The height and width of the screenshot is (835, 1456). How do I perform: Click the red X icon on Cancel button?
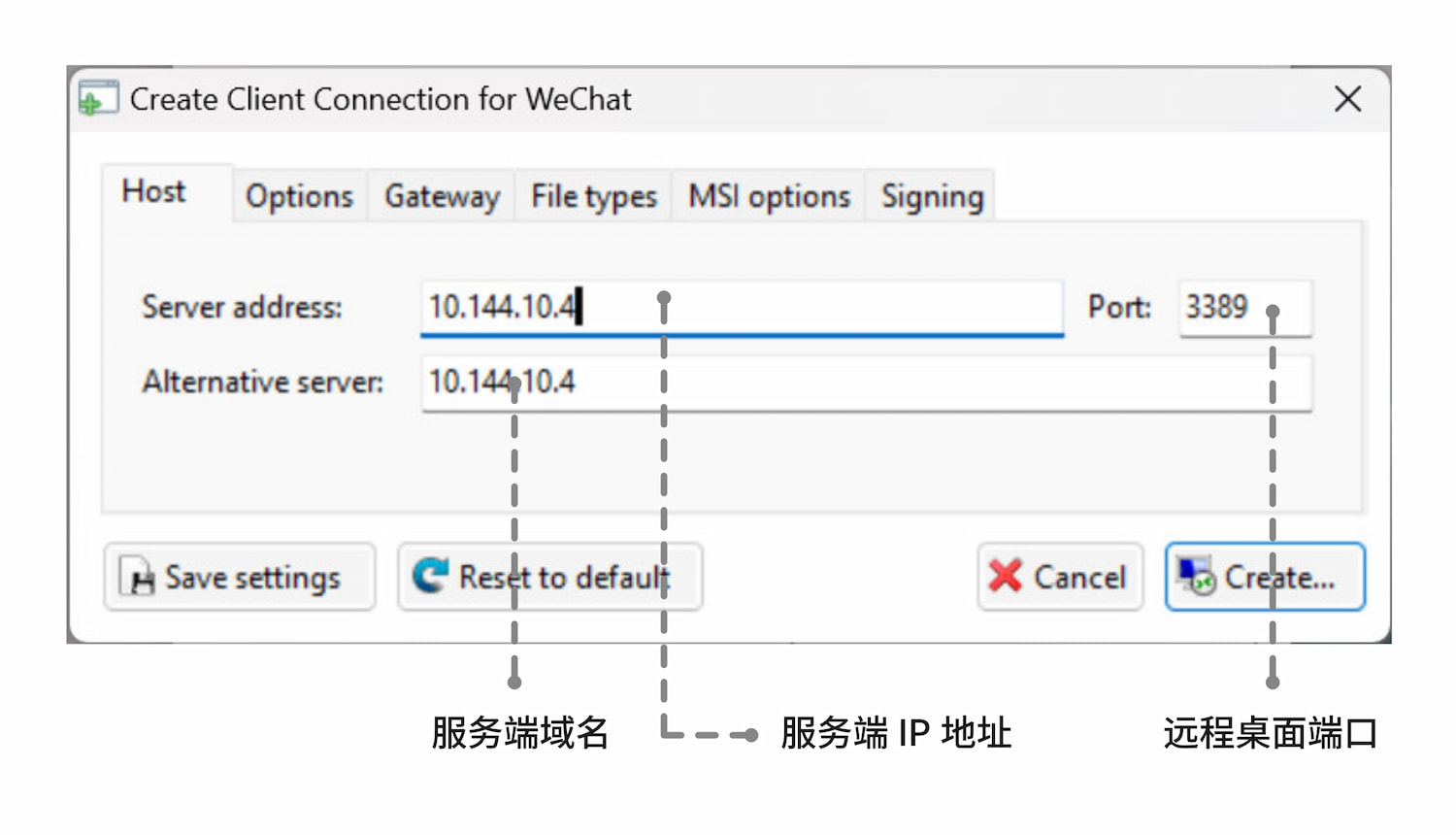tap(1004, 577)
